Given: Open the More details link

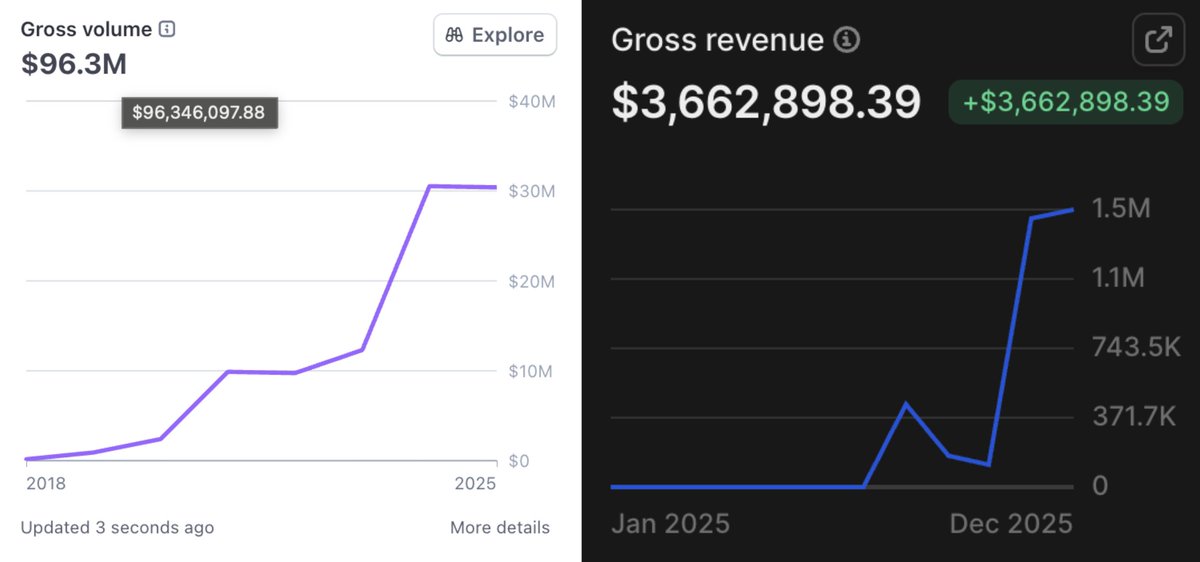Looking at the screenshot, I should click(x=500, y=527).
